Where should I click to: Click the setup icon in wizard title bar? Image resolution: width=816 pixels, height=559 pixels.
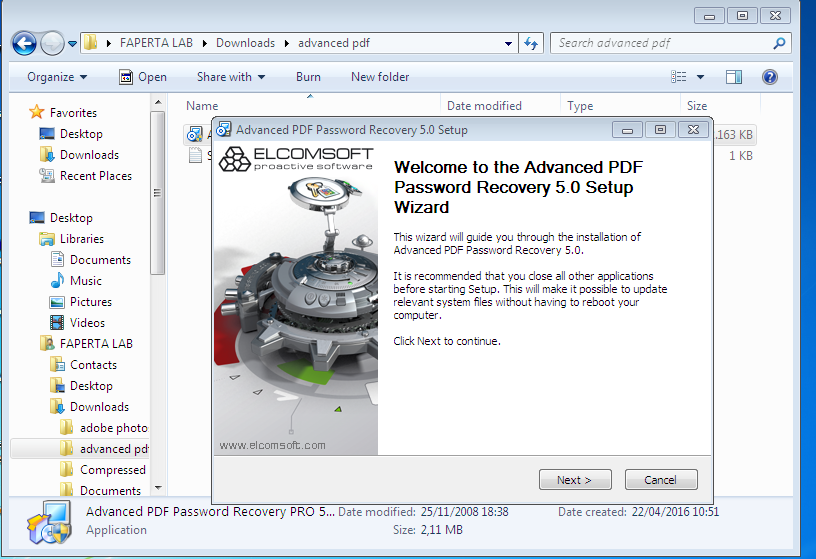tap(224, 129)
